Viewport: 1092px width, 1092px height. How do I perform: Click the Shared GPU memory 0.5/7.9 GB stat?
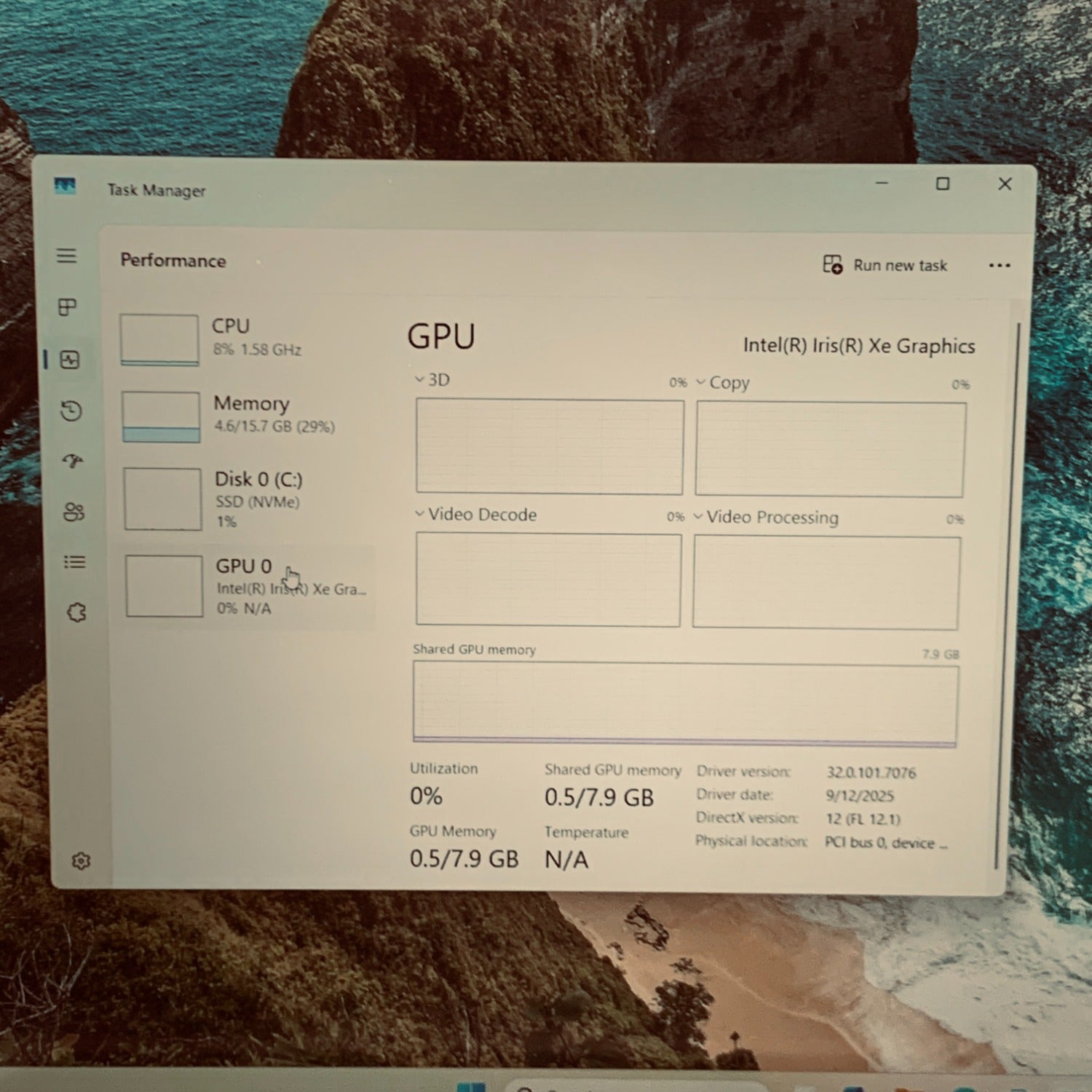(x=599, y=798)
